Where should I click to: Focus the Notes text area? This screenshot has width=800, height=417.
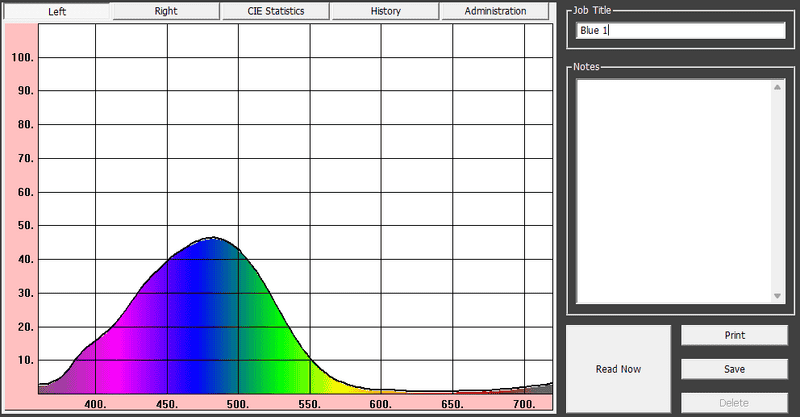672,190
